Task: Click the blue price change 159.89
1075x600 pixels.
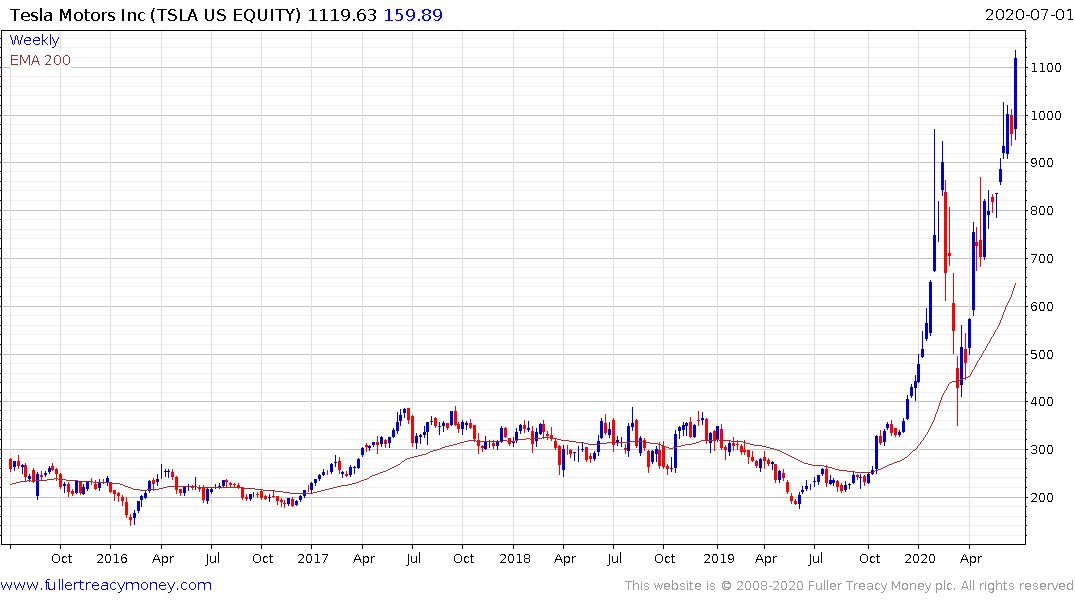Action: tap(413, 15)
